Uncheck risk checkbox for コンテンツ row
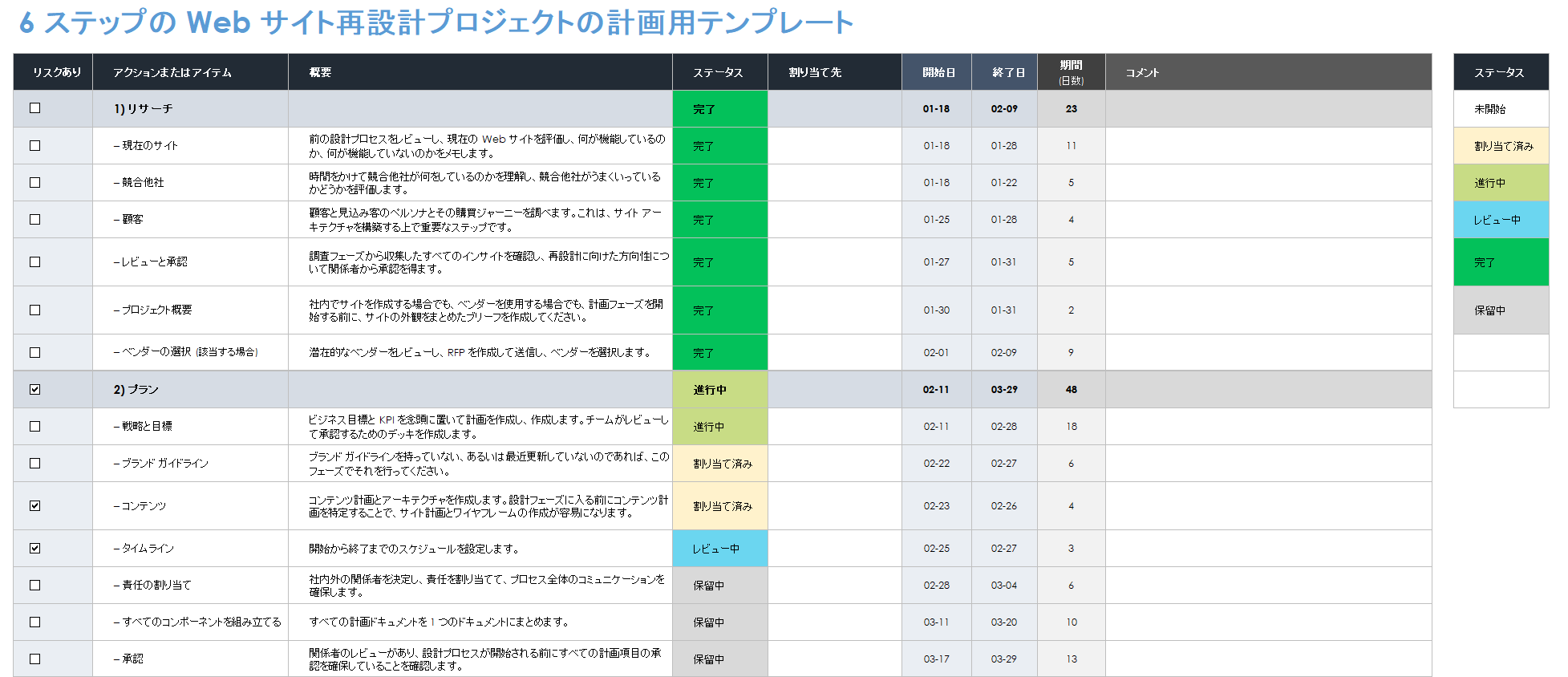 tap(34, 506)
